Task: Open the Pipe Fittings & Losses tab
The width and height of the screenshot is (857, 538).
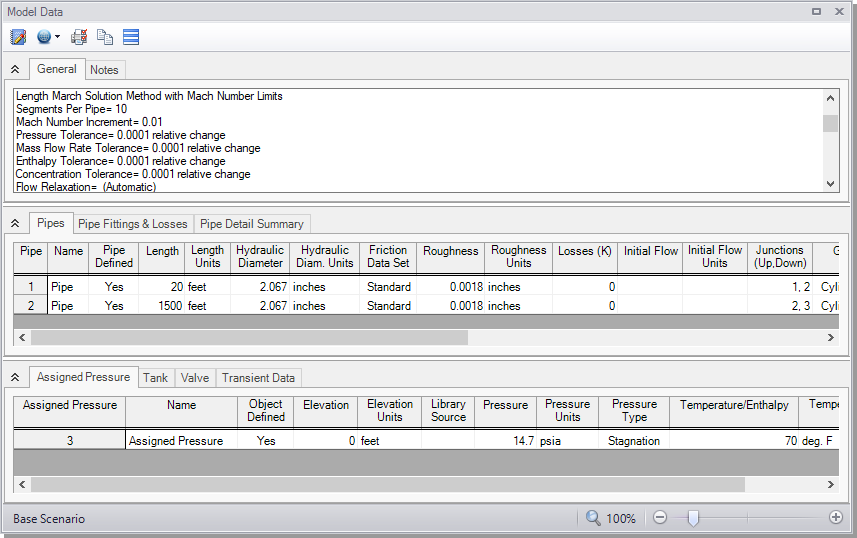Action: click(x=133, y=224)
